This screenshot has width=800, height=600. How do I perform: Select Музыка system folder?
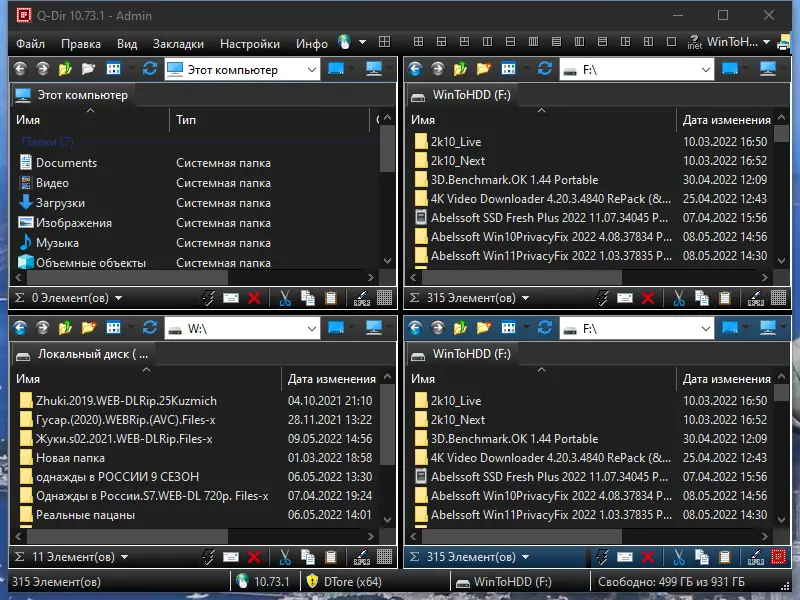57,243
